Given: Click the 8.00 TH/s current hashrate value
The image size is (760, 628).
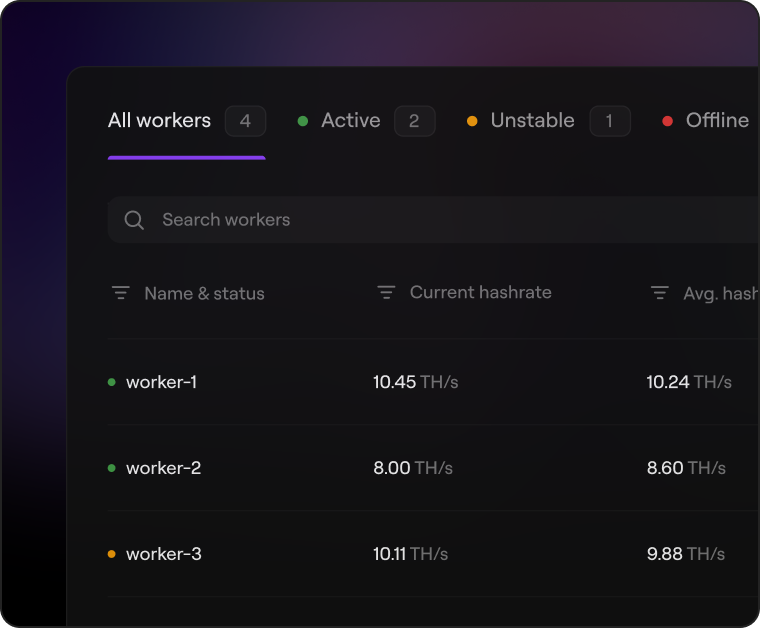Looking at the screenshot, I should [413, 468].
